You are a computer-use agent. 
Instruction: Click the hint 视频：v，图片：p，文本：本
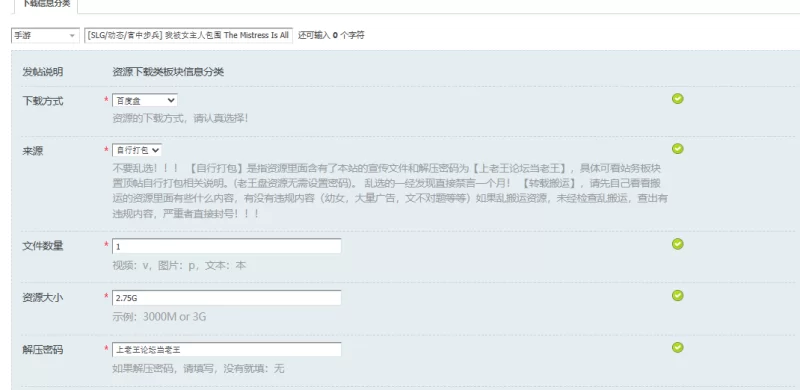tap(179, 265)
